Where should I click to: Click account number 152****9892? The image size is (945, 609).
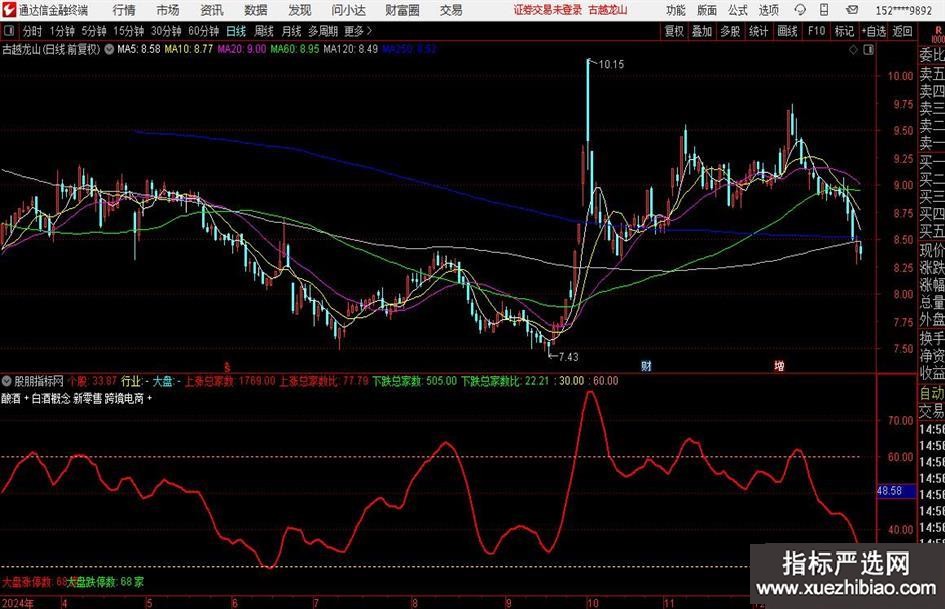904,10
